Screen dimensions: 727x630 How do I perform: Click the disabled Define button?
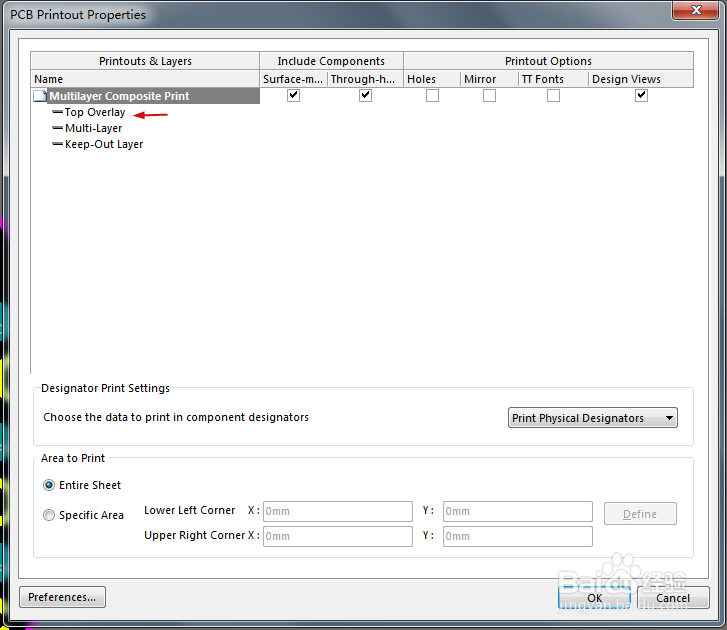coord(640,514)
